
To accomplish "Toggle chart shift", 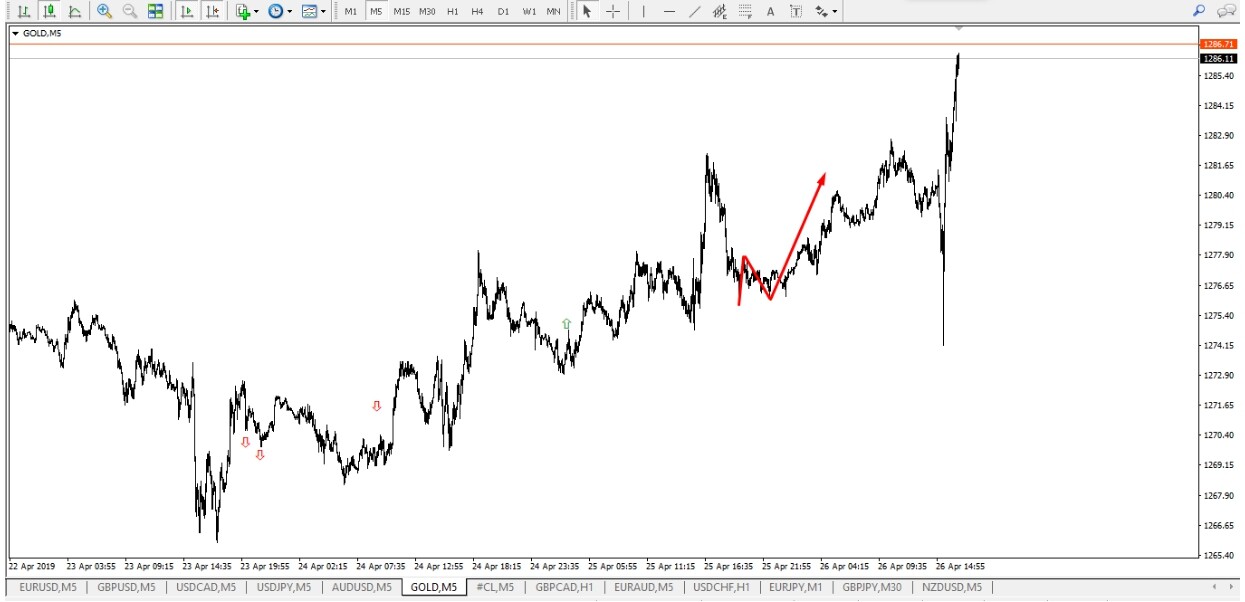I will (212, 11).
